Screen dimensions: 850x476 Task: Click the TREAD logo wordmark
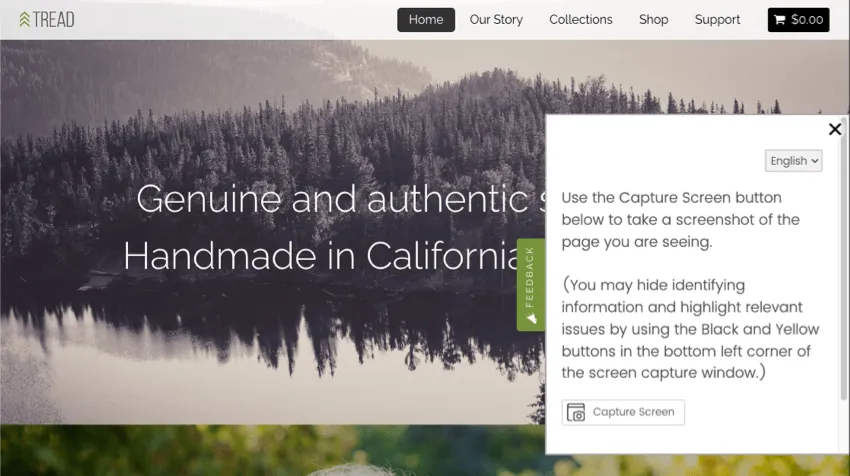coord(53,20)
